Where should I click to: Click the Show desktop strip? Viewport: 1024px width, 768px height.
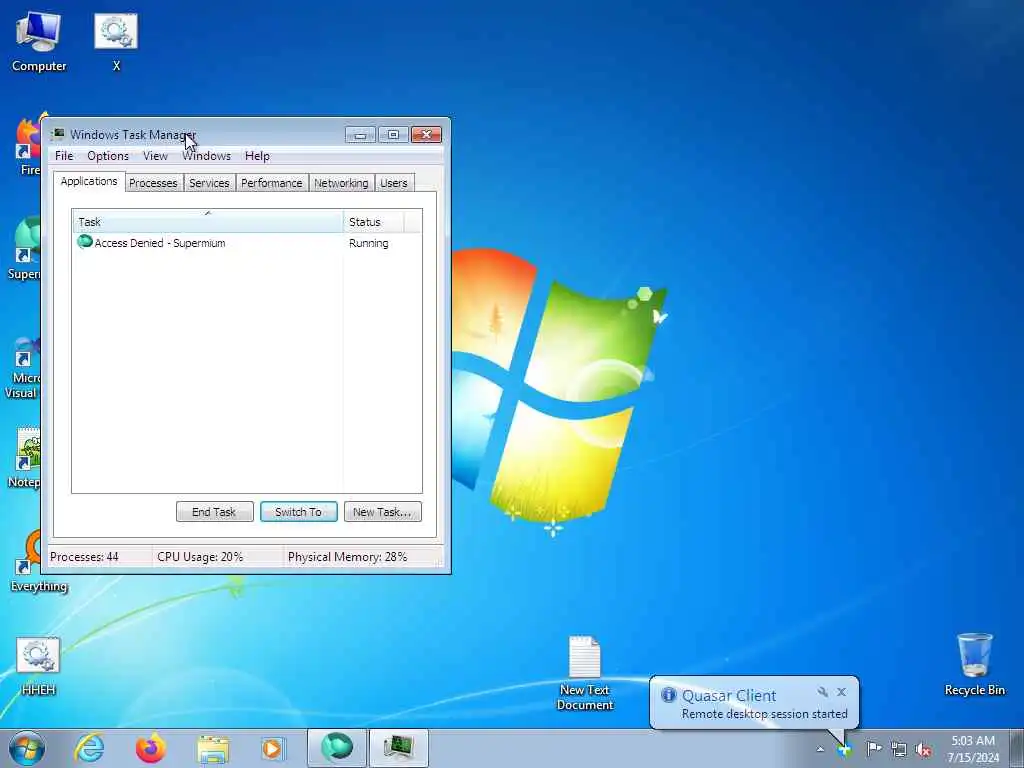(x=1017, y=748)
